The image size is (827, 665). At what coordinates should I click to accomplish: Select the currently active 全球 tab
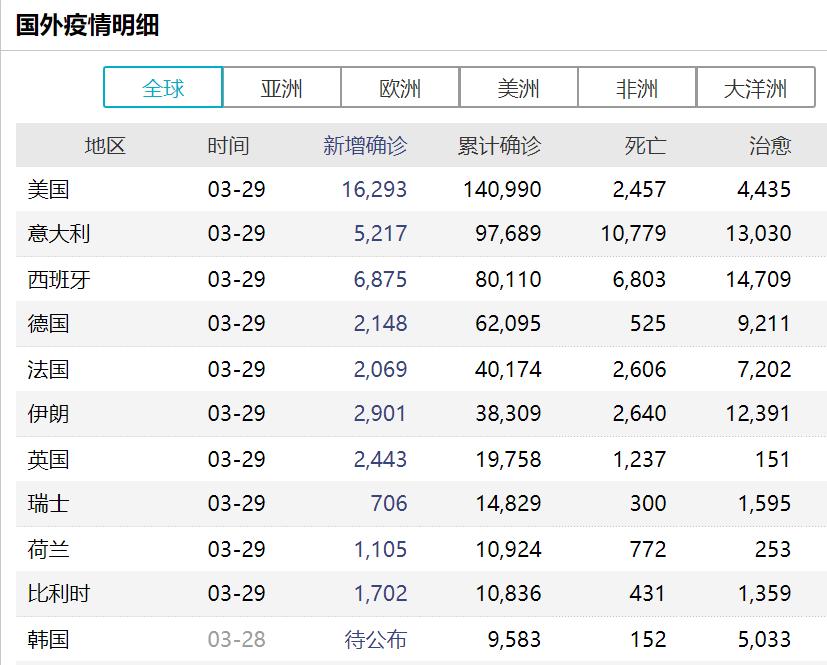162,87
